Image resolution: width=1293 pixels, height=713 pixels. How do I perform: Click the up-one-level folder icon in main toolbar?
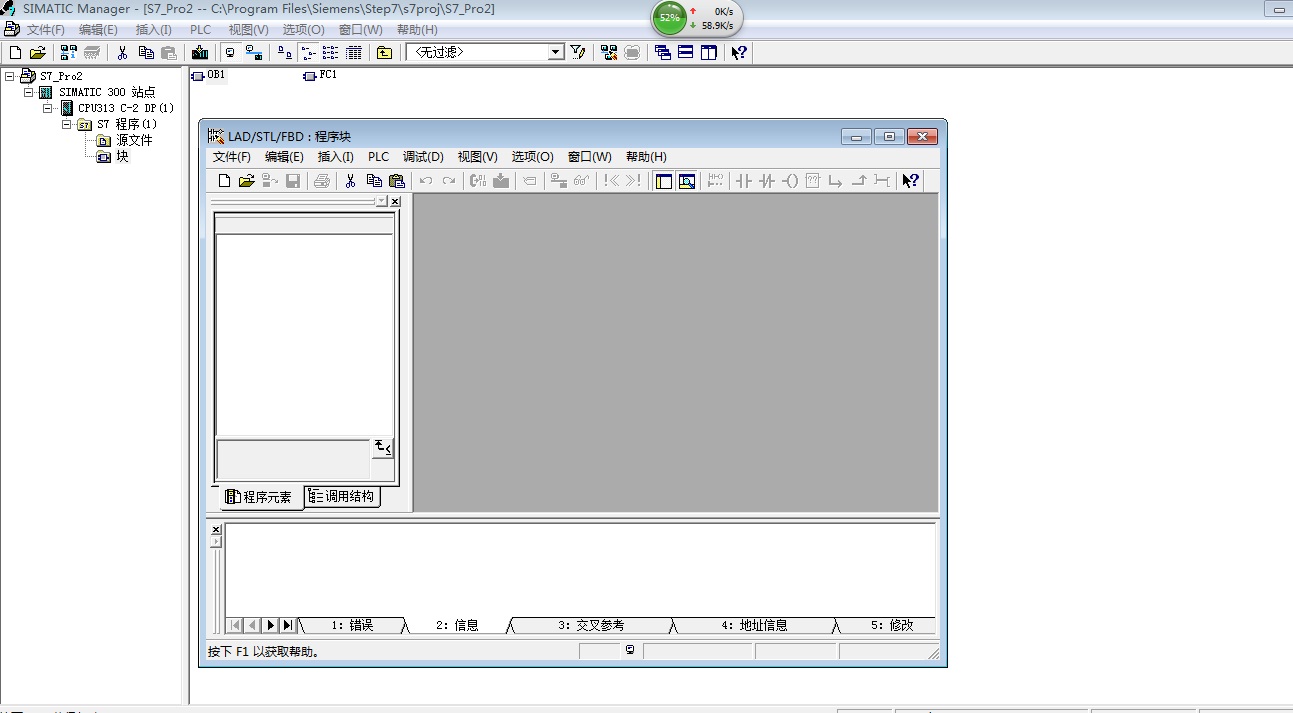tap(384, 52)
